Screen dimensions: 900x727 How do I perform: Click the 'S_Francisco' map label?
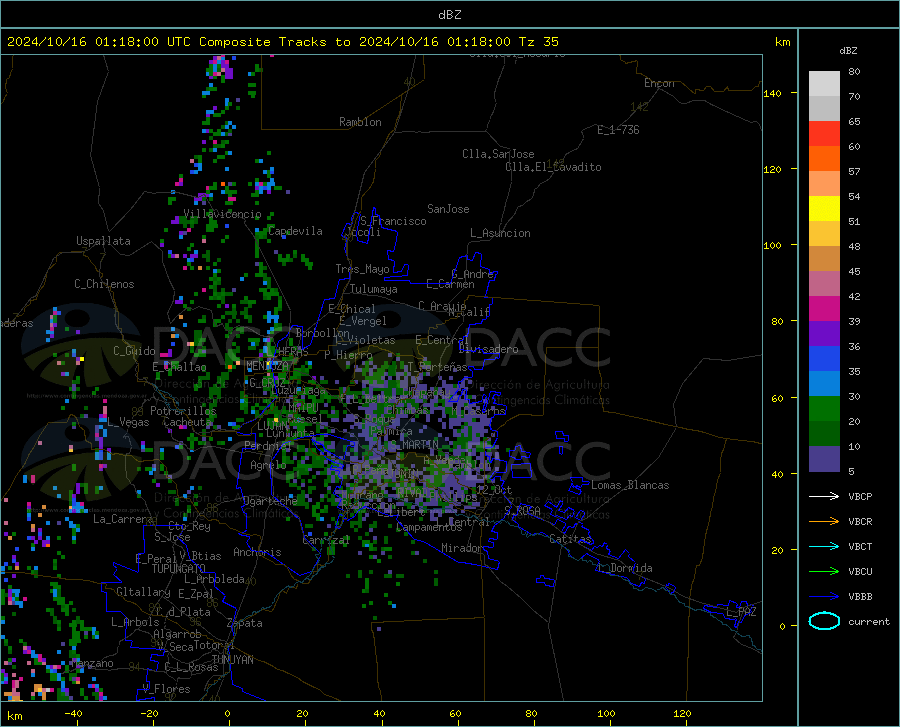click(x=393, y=221)
